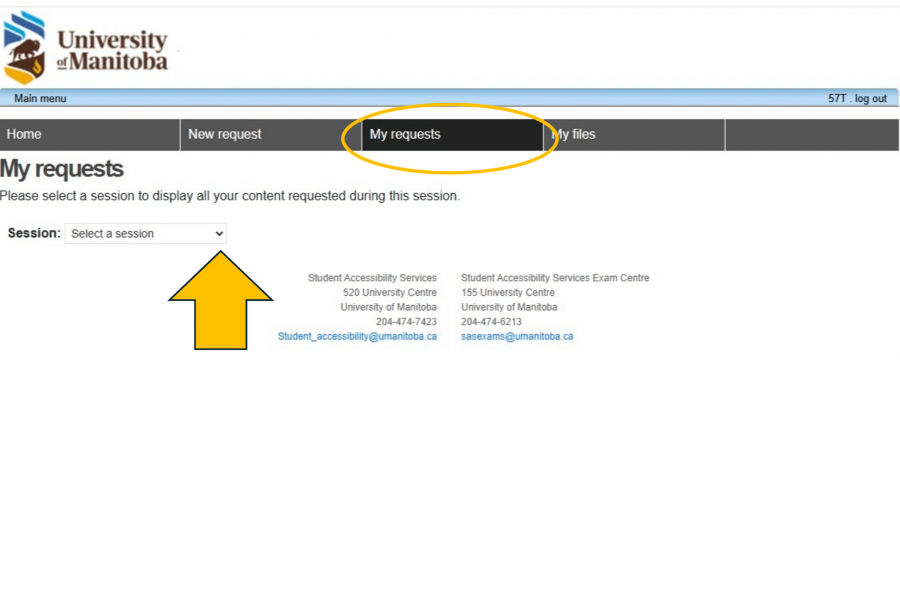Viewport: 900px width, 600px height.
Task: Click the Main menu bar label
Action: click(x=40, y=98)
